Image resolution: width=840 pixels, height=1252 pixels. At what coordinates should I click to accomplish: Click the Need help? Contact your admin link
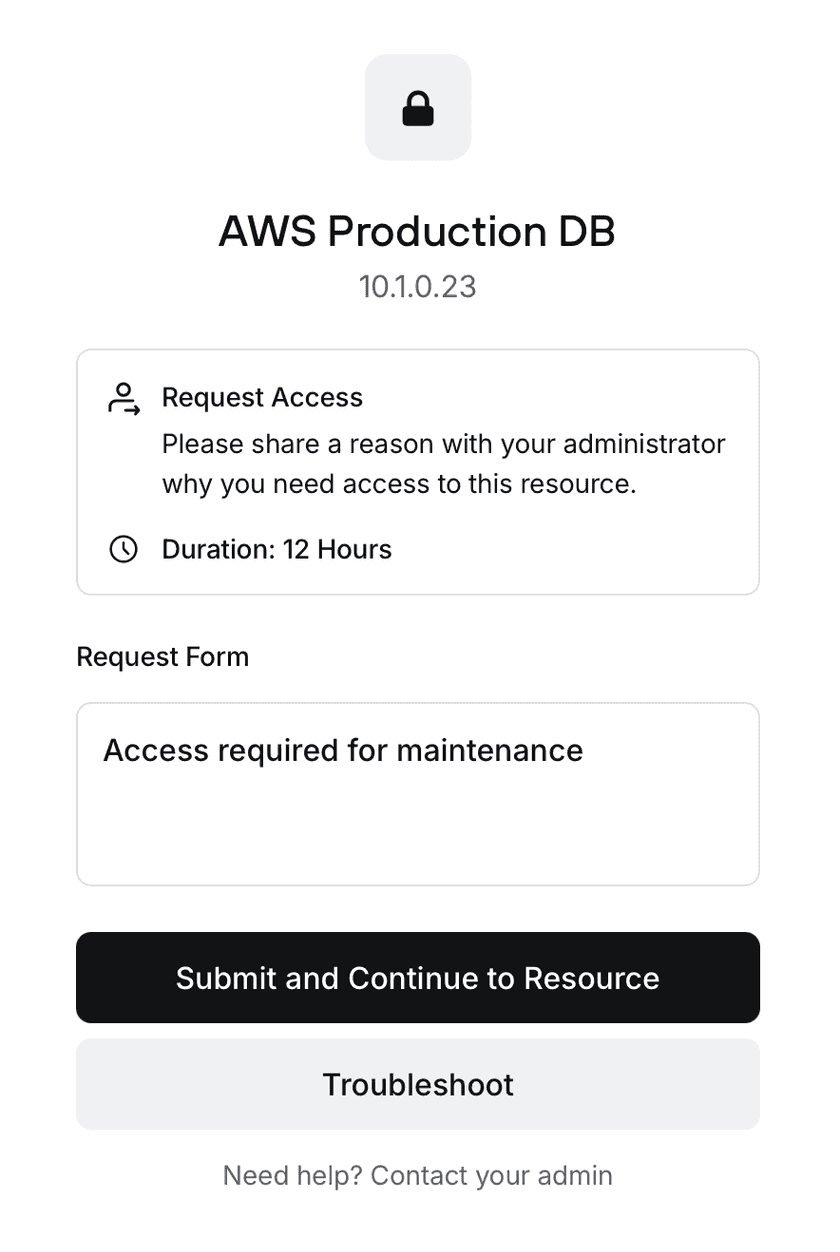pos(418,1175)
